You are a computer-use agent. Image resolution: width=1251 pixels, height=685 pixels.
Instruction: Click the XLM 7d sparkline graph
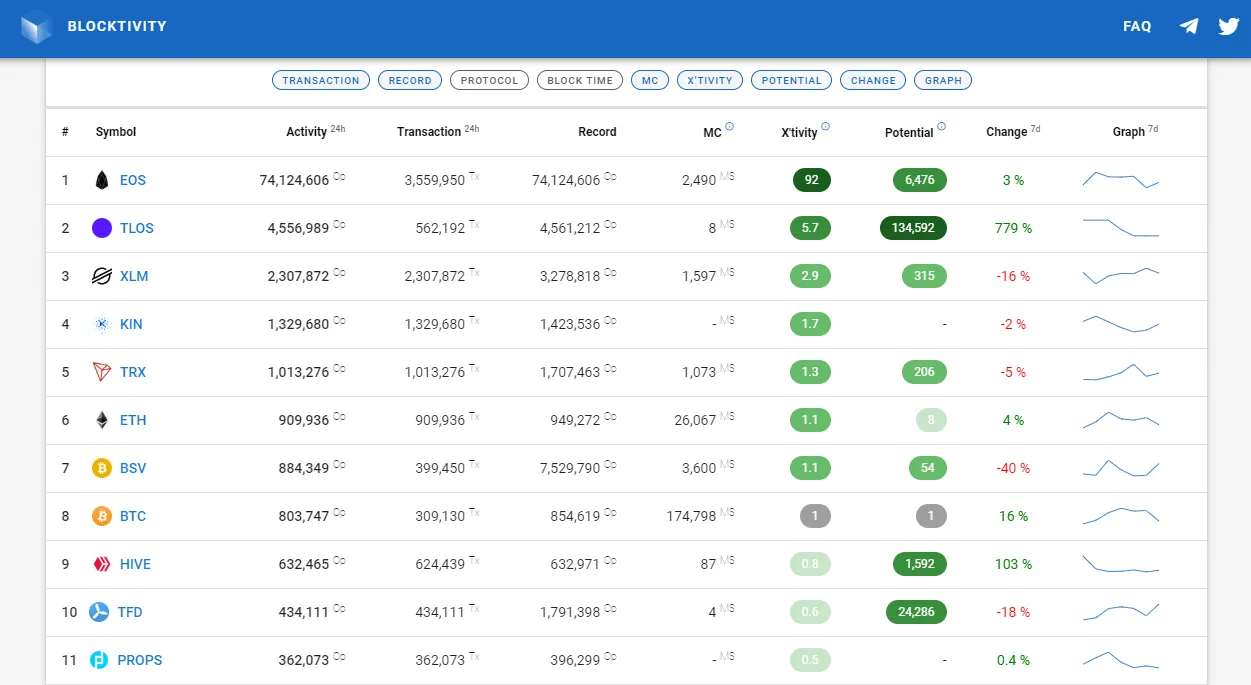pyautogui.click(x=1121, y=276)
